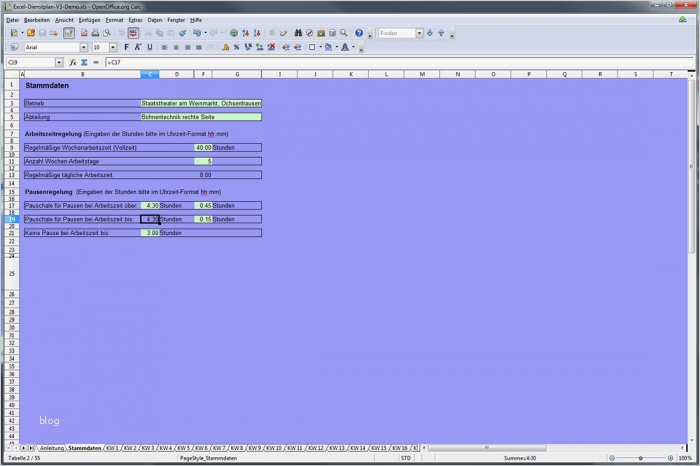Viewport: 700px width, 466px height.
Task: Switch to the KW 1 sheet tab
Action: click(x=112, y=448)
